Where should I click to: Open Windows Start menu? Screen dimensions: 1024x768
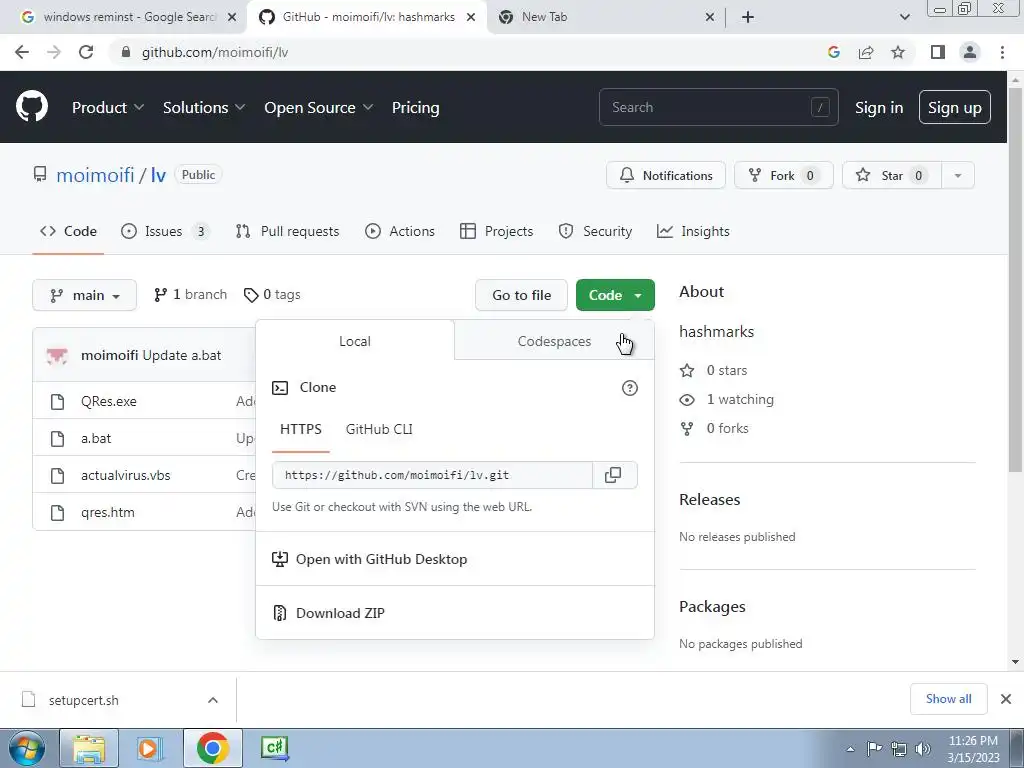point(25,748)
